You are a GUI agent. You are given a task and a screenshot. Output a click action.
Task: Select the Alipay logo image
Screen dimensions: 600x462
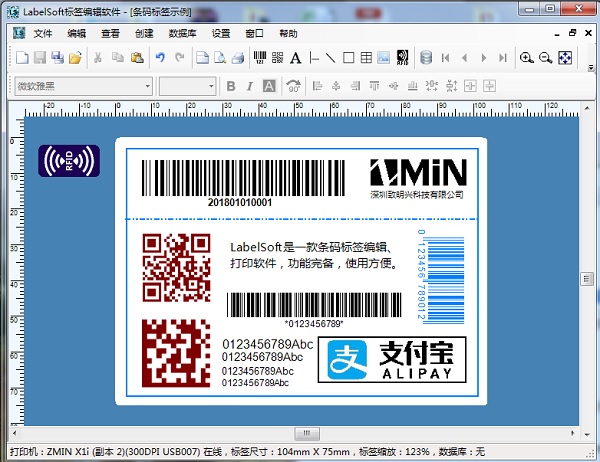[392, 359]
